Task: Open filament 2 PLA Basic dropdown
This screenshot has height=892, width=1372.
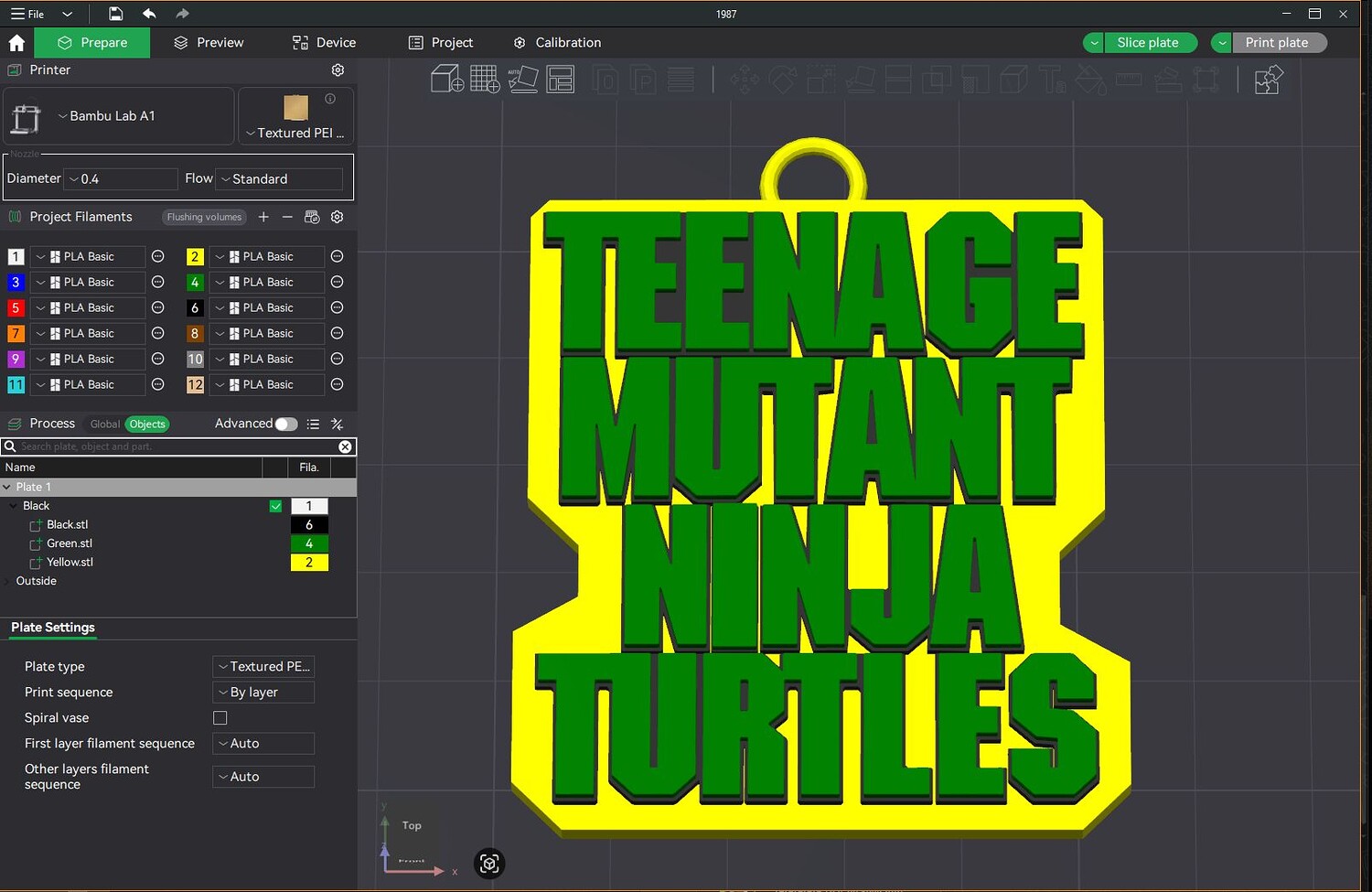Action: [267, 257]
